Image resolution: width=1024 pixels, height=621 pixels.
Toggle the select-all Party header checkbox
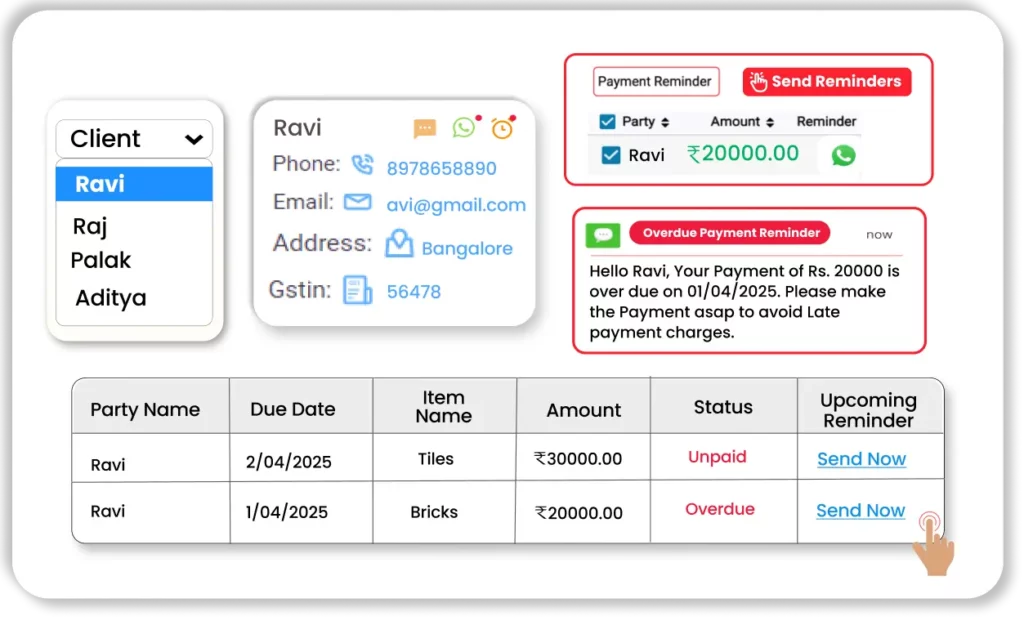607,122
